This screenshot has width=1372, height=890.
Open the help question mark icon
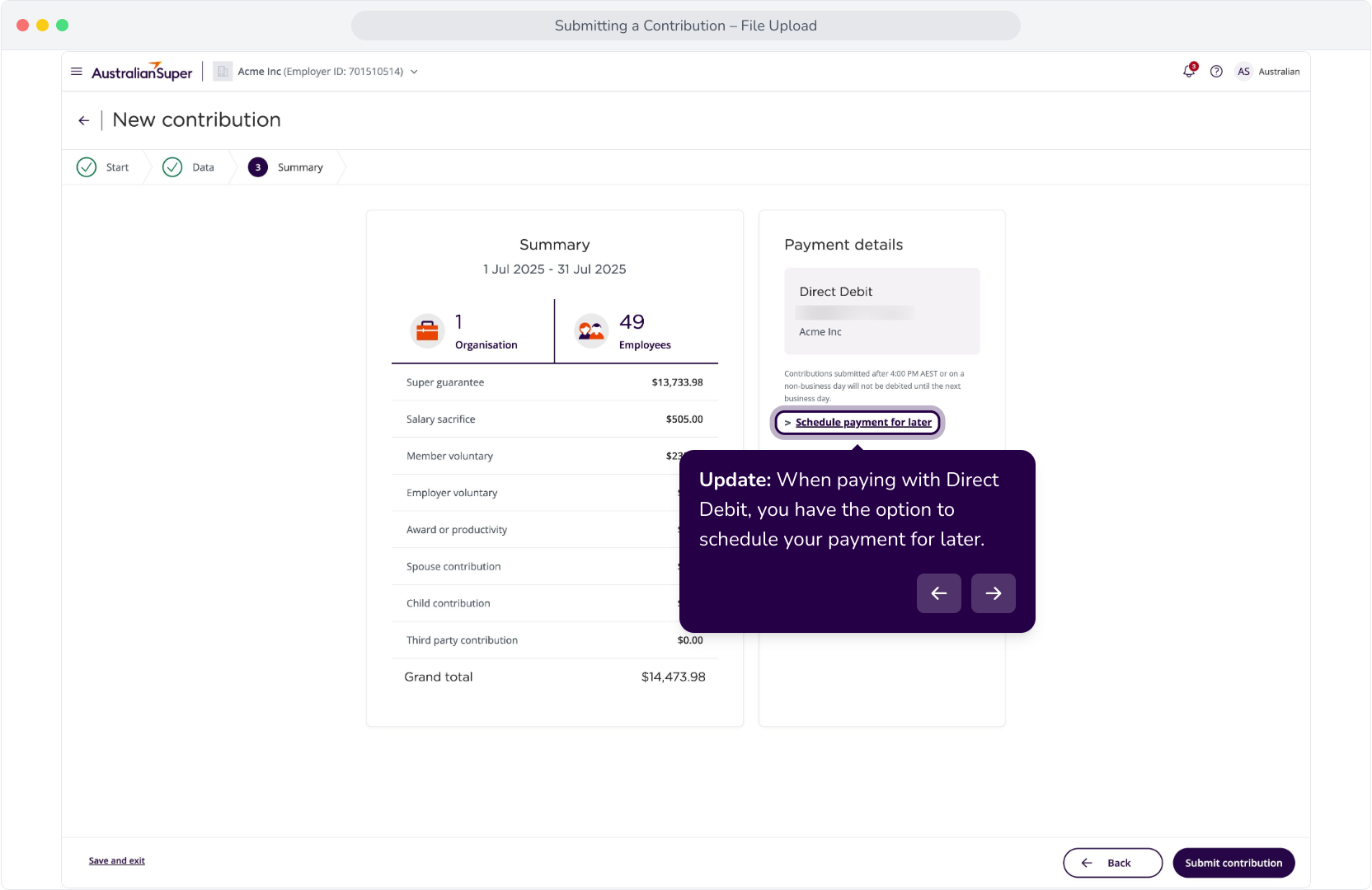point(1216,72)
